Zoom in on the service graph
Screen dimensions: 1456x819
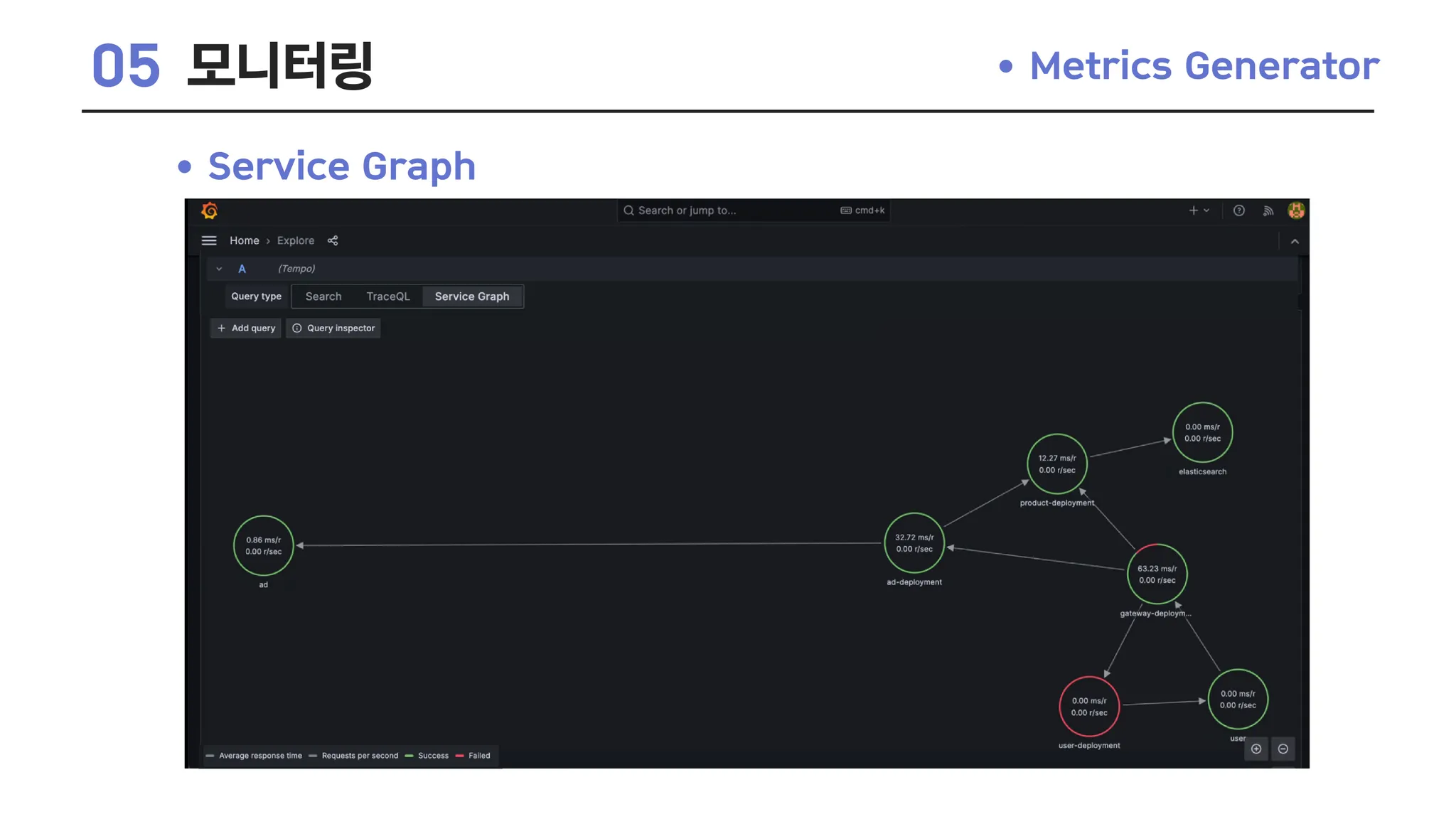click(1256, 749)
